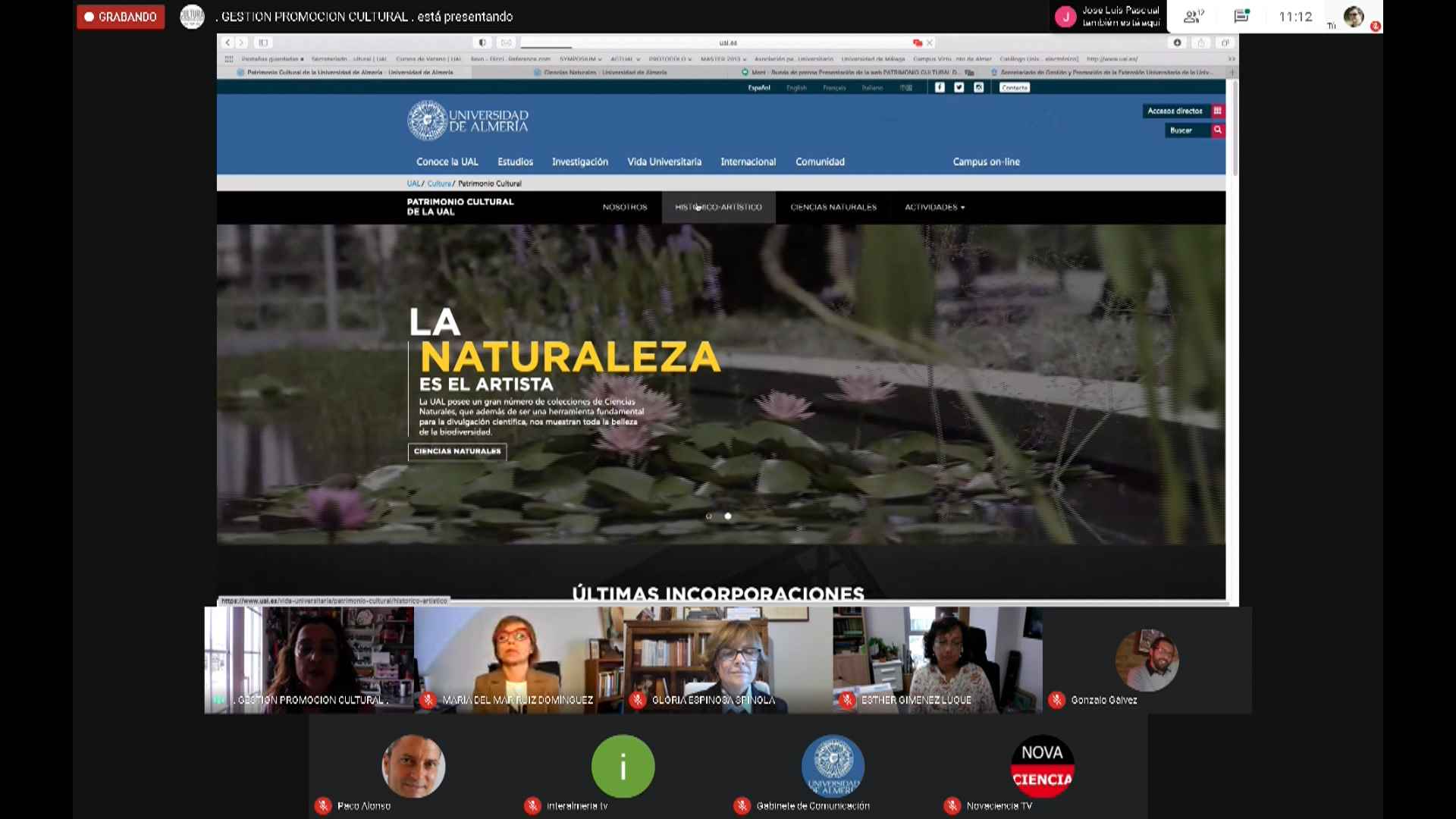Click the Ciencias Naturales banner button

(x=457, y=452)
